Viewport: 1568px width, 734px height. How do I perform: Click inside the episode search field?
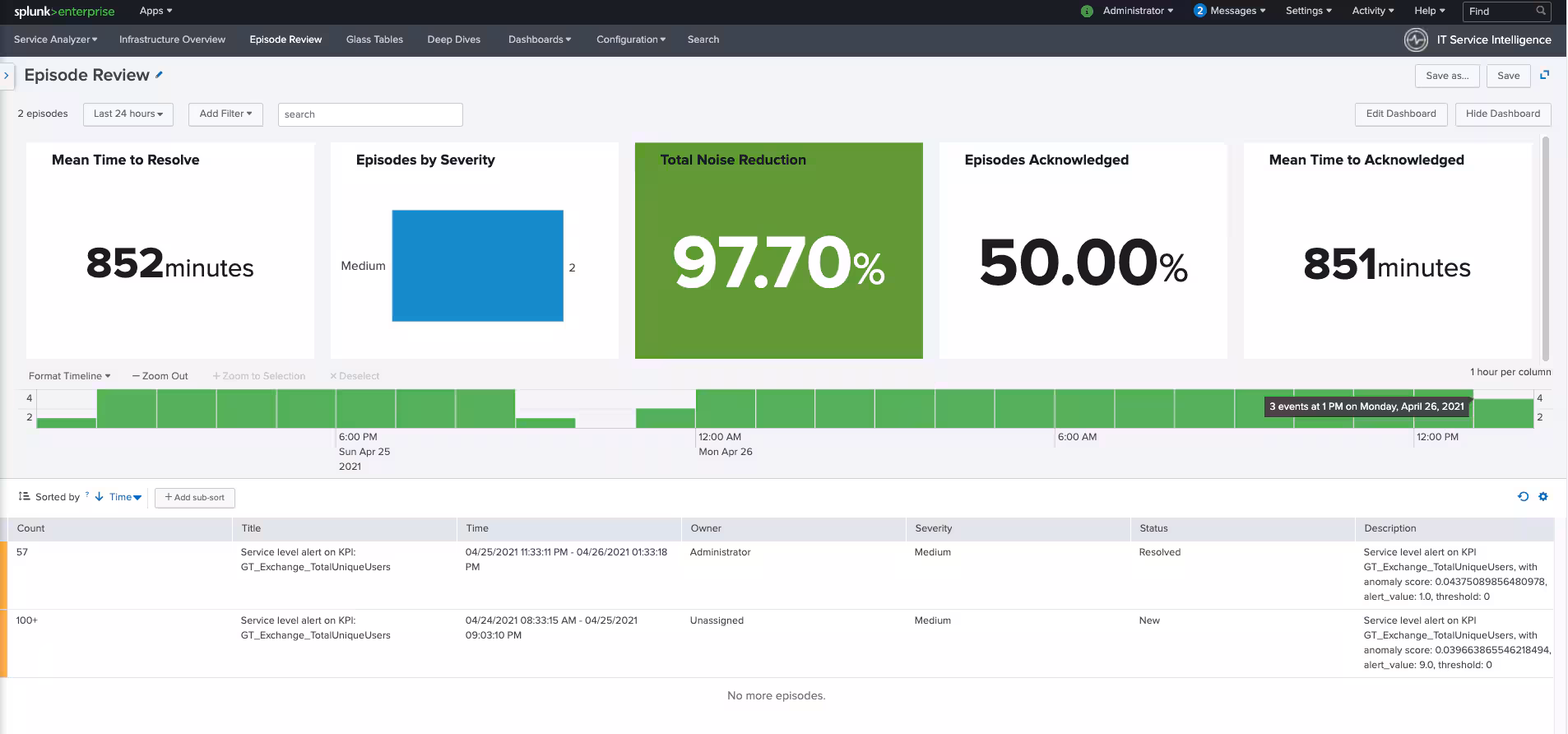click(370, 114)
